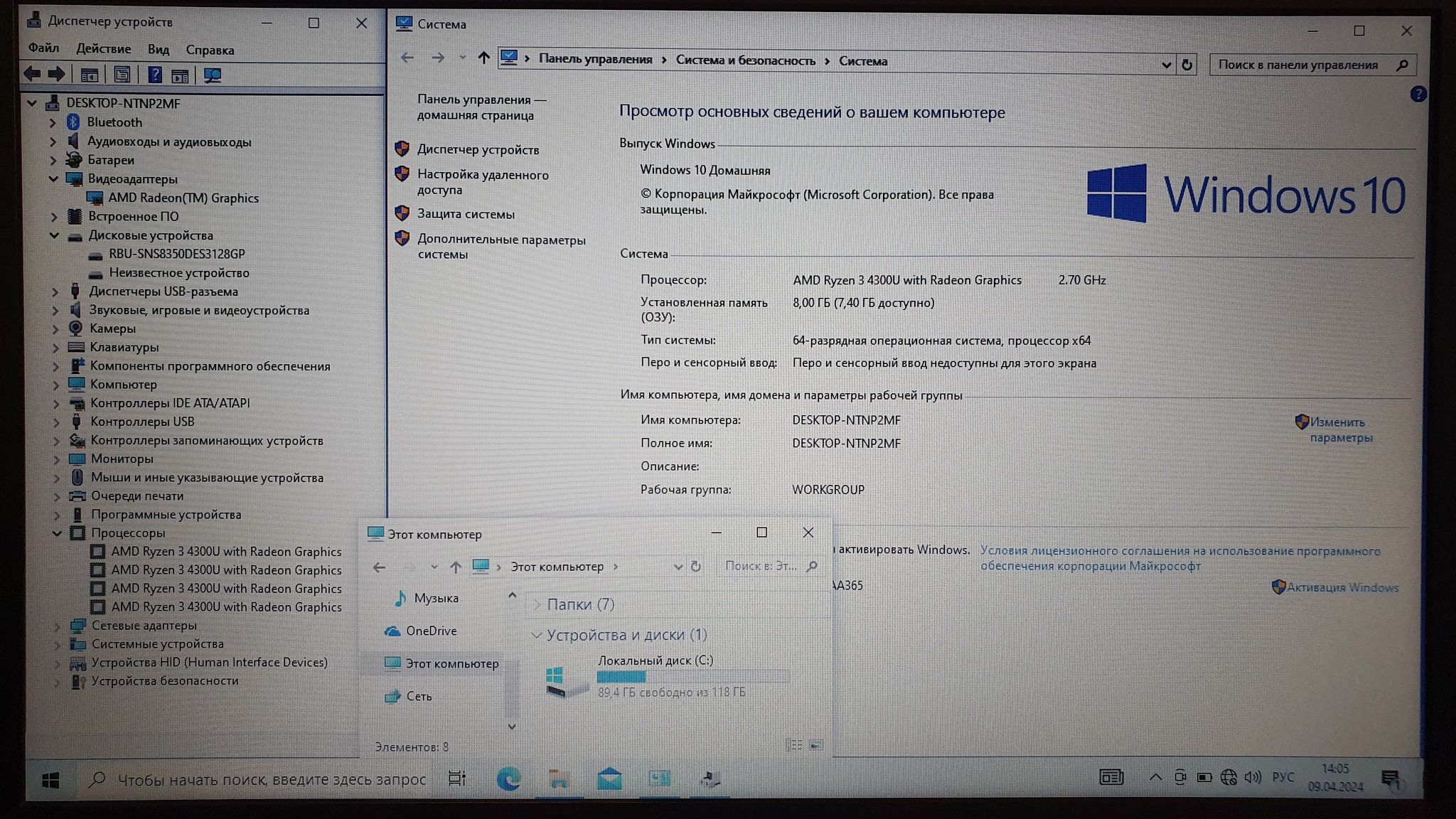The width and height of the screenshot is (1456, 819).
Task: Click Show/Hide console tree toolbar icon
Action: click(90, 75)
